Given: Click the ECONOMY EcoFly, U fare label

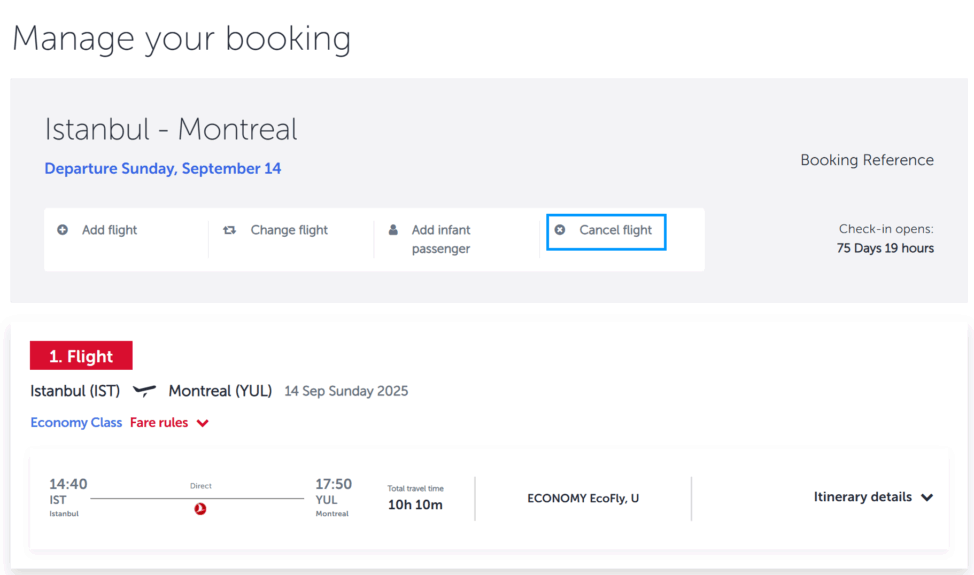Looking at the screenshot, I should tap(583, 498).
